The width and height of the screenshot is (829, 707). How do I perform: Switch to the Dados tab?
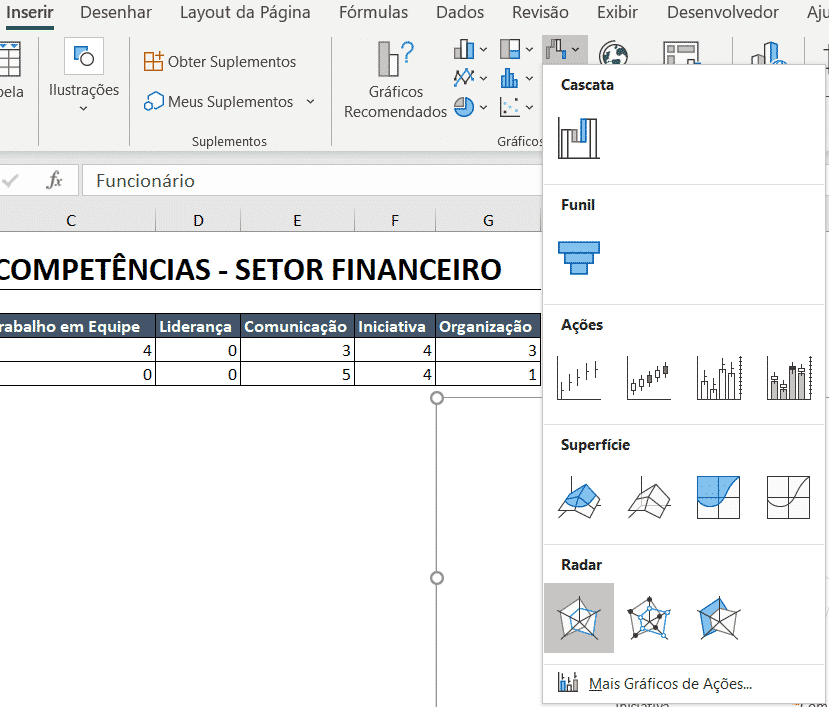click(460, 13)
